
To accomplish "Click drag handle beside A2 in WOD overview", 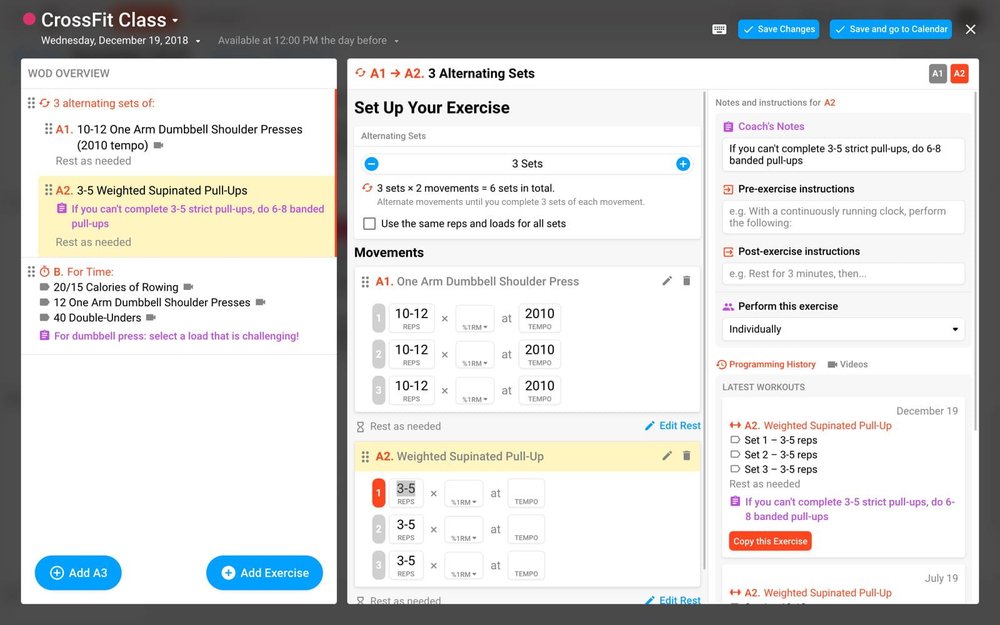I will [x=48, y=190].
